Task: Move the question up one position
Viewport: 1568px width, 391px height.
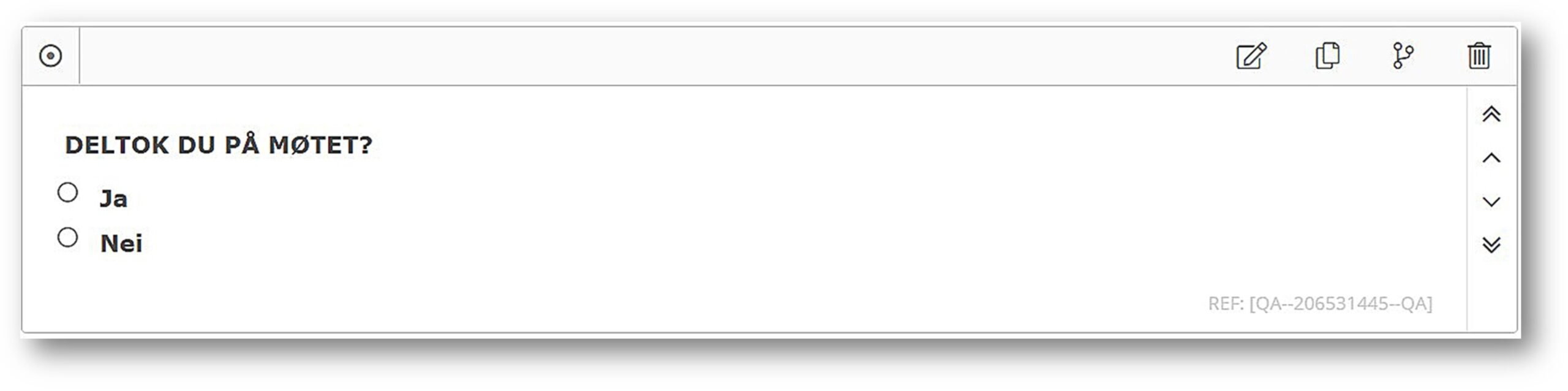Action: coord(1491,158)
